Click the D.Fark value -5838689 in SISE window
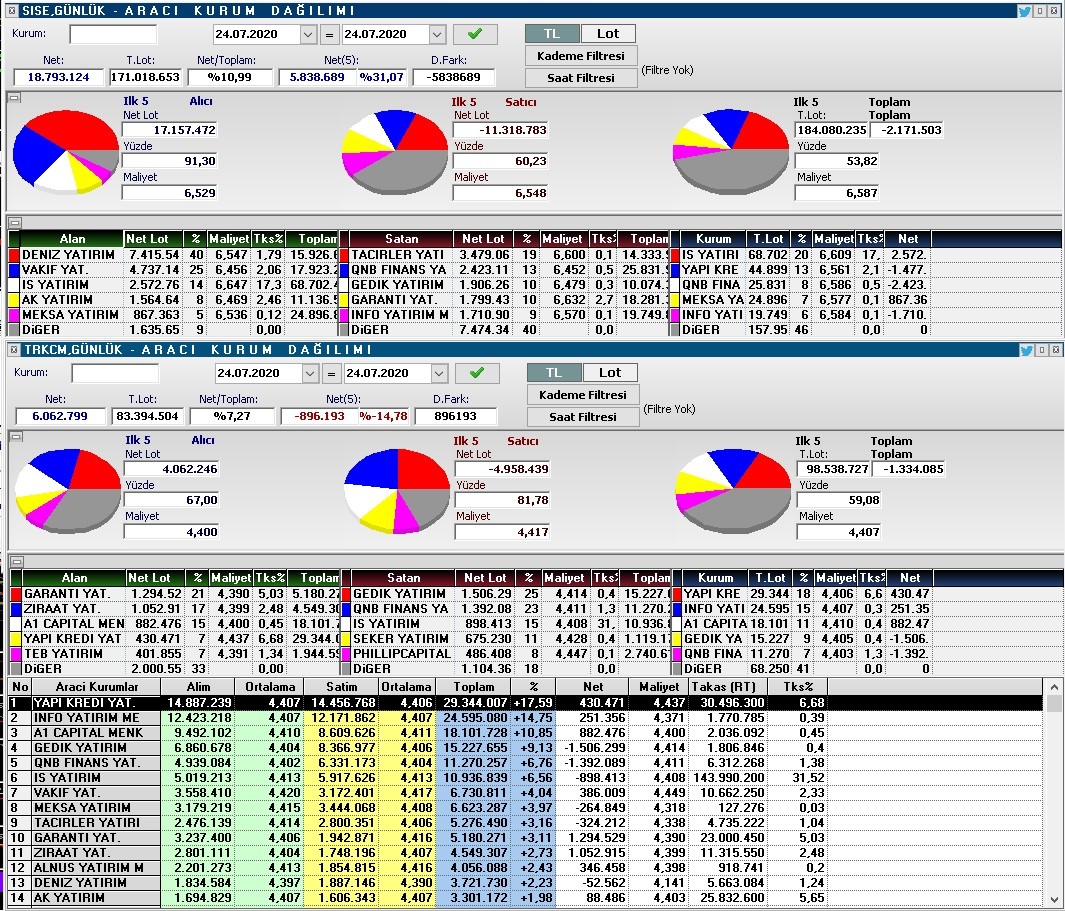Screen dimensions: 1065x911 tap(454, 77)
